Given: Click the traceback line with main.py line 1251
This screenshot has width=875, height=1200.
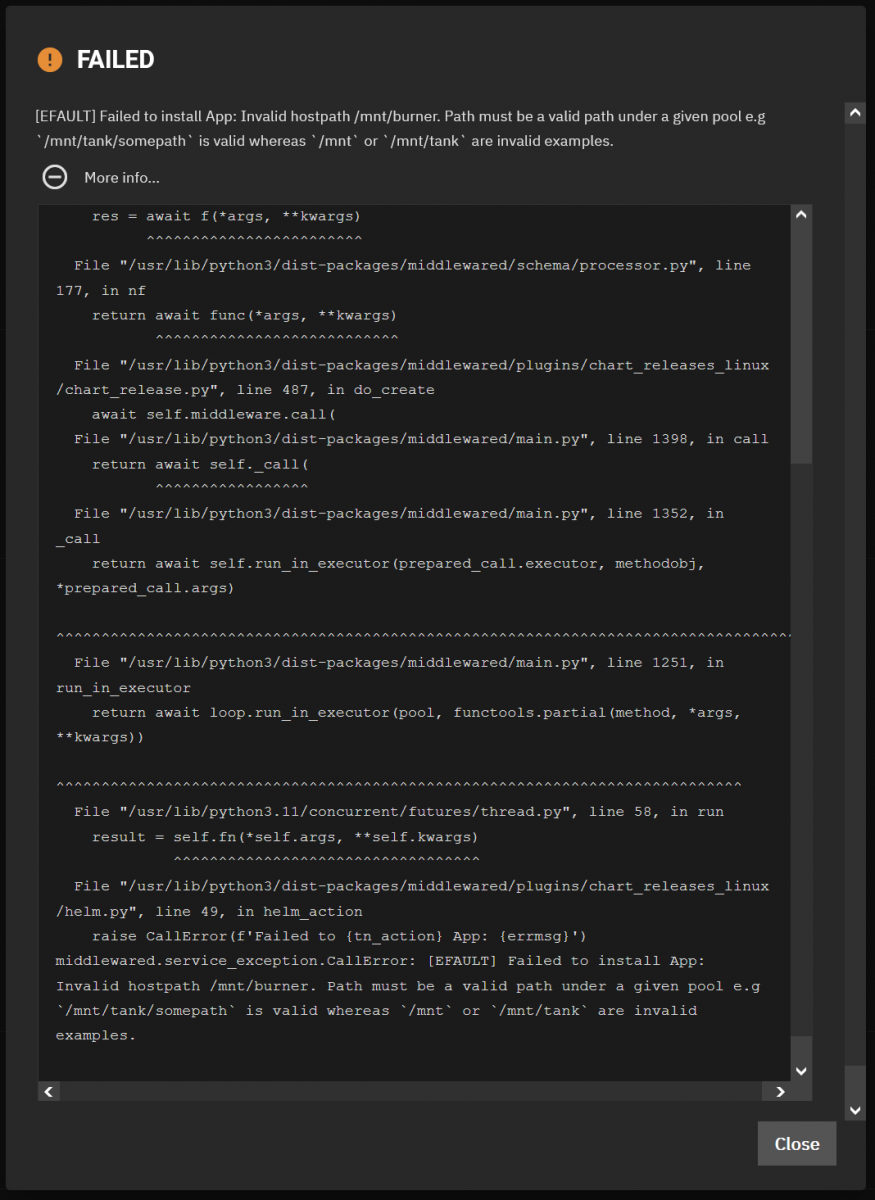Looking at the screenshot, I should 399,663.
